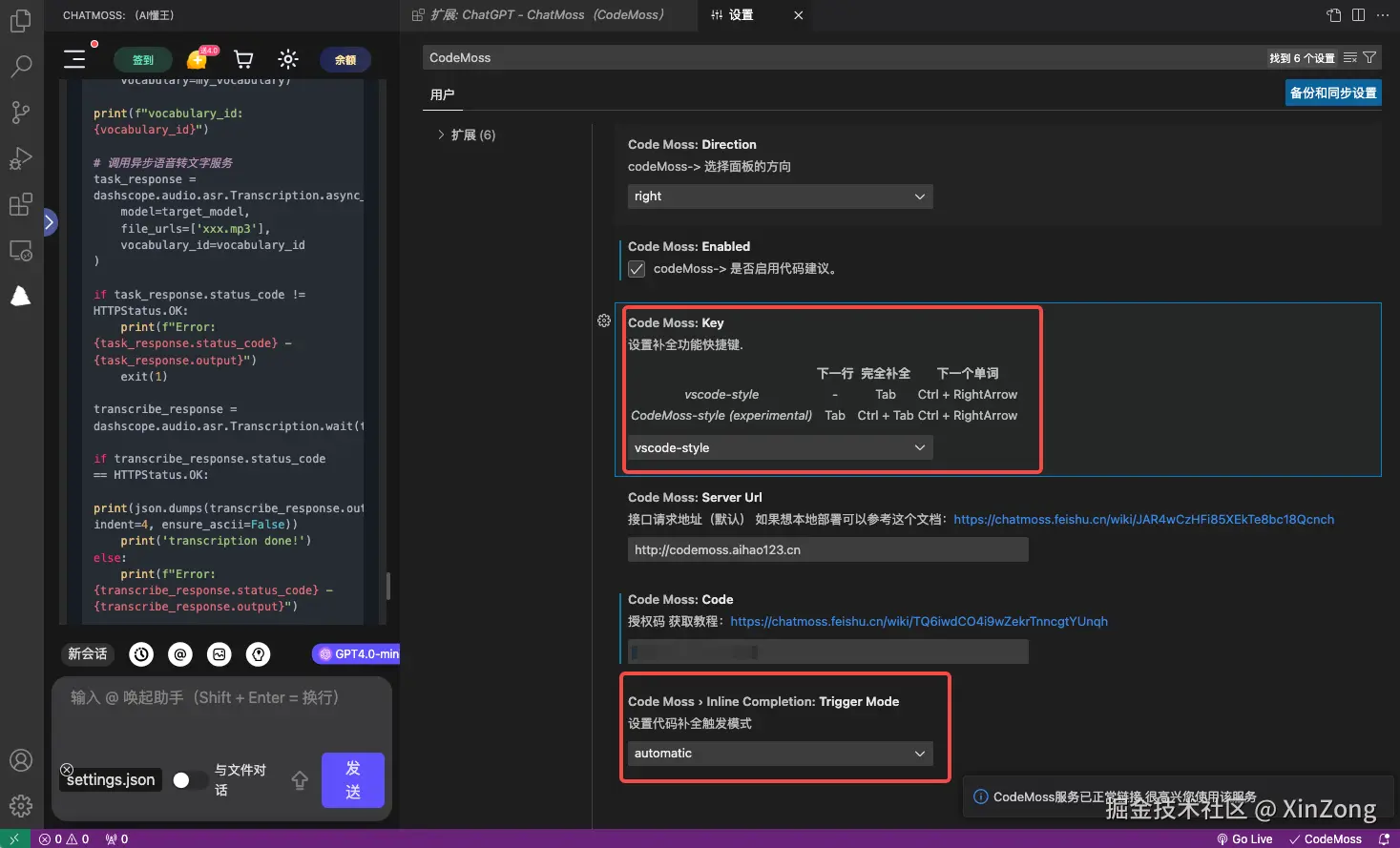Click the ChatMoss panel vertical scrollbar
The image size is (1400, 848).
point(387,586)
